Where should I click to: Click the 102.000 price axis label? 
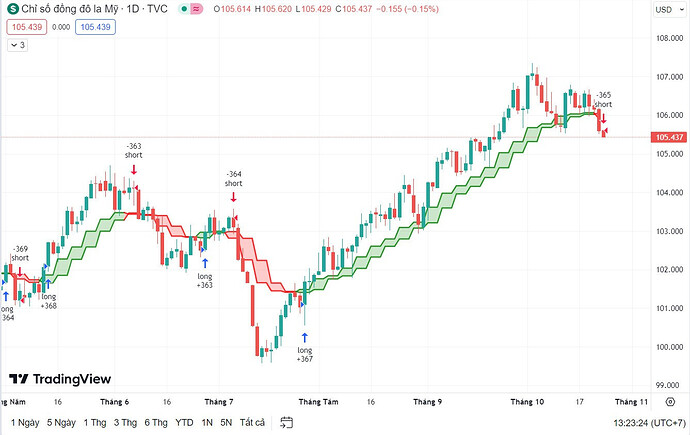point(669,270)
